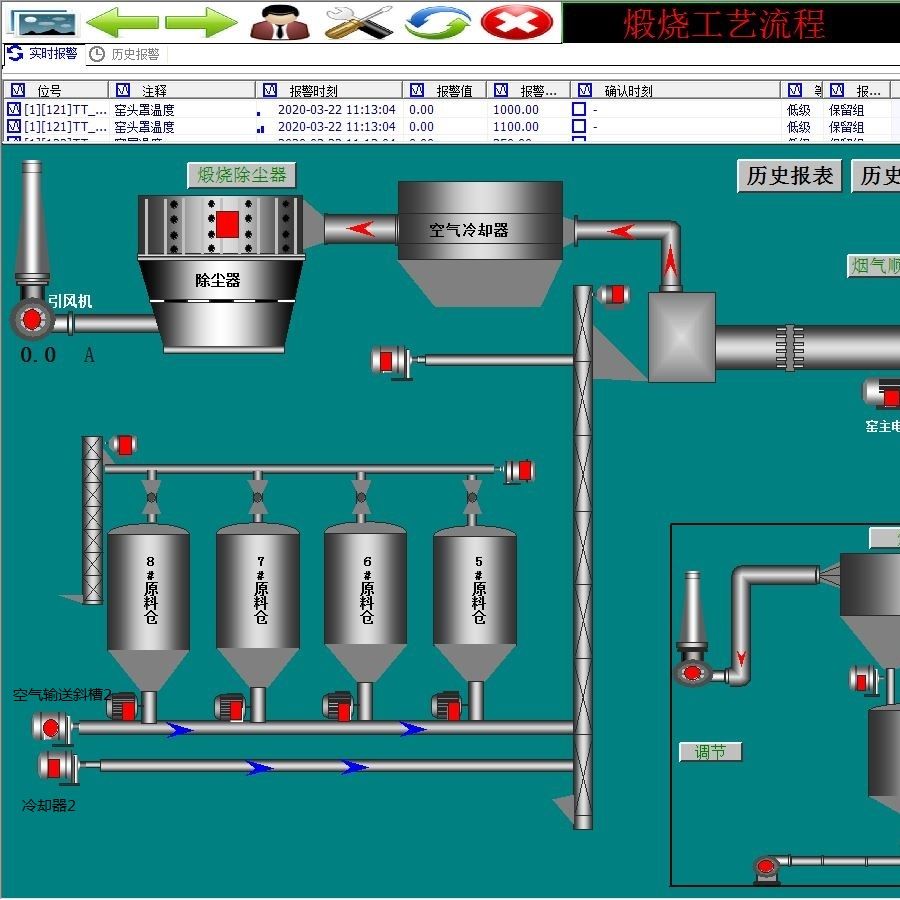Image resolution: width=900 pixels, height=900 pixels.
Task: Click the overview picture icon in toolbar
Action: [x=46, y=22]
